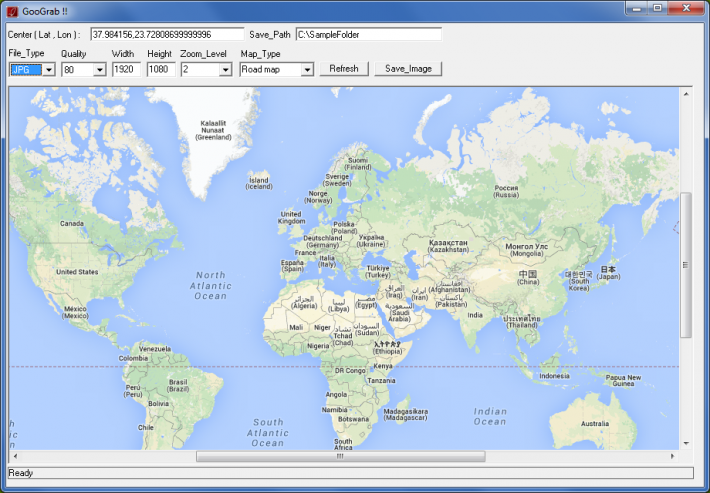Click the Sverige (Sweden) label on map
The width and height of the screenshot is (710, 493).
pos(337,180)
